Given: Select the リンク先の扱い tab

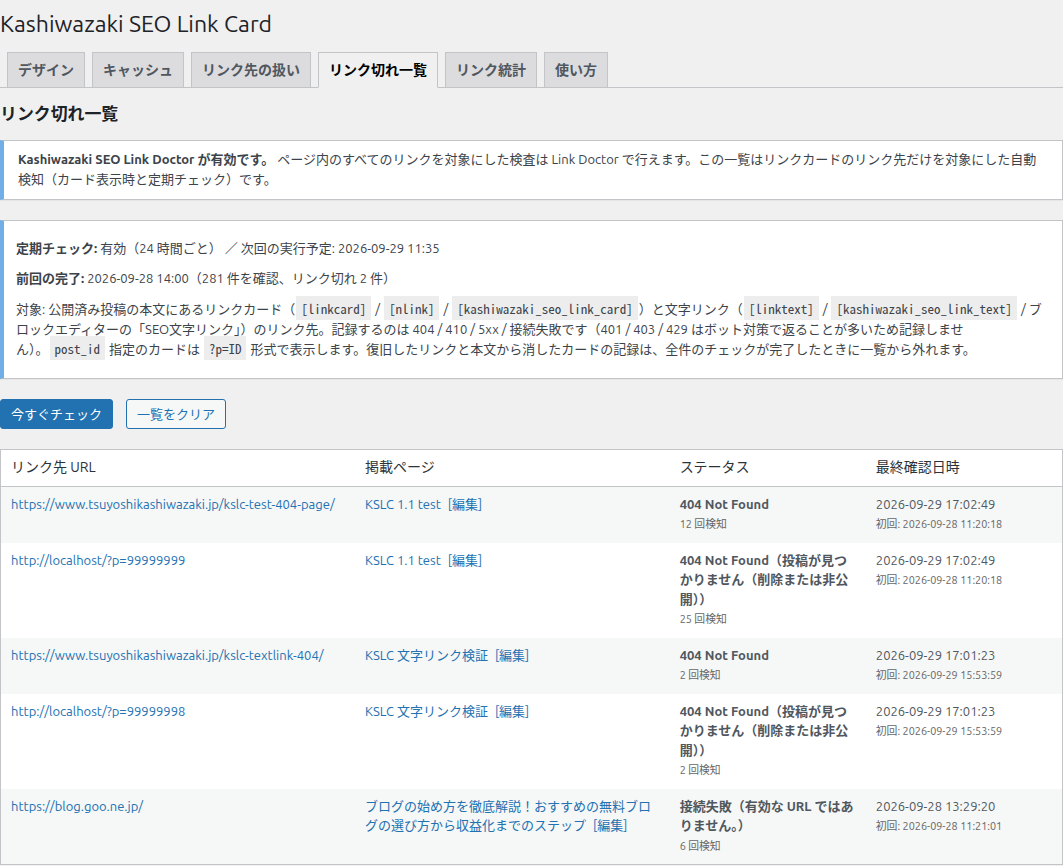Looking at the screenshot, I should pyautogui.click(x=251, y=70).
